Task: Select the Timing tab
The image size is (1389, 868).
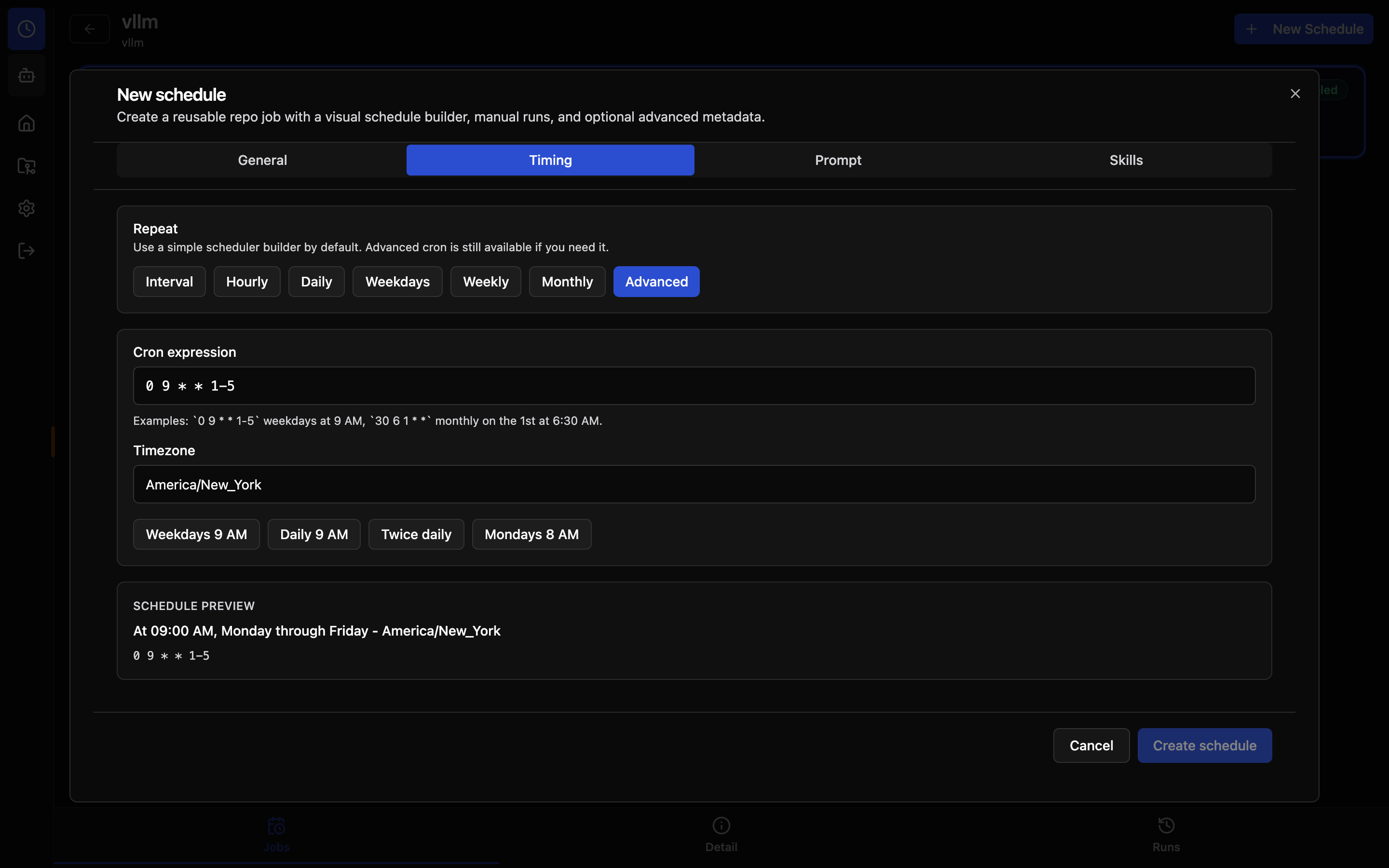Action: pyautogui.click(x=550, y=160)
